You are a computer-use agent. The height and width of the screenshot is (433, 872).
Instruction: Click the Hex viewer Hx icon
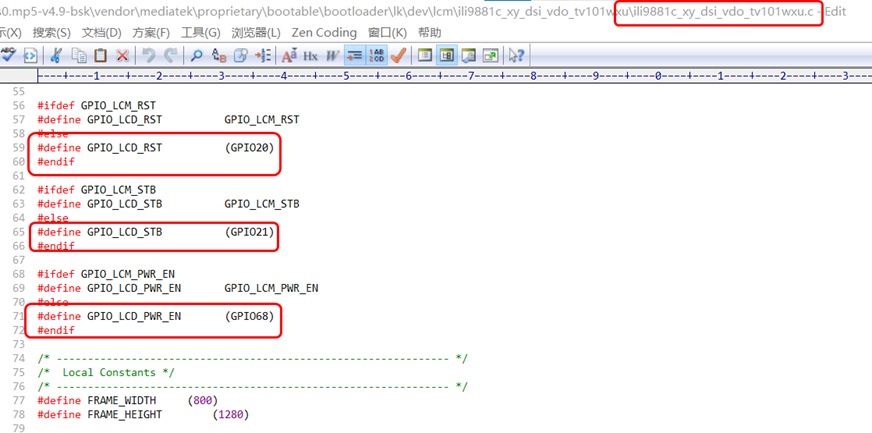point(311,55)
